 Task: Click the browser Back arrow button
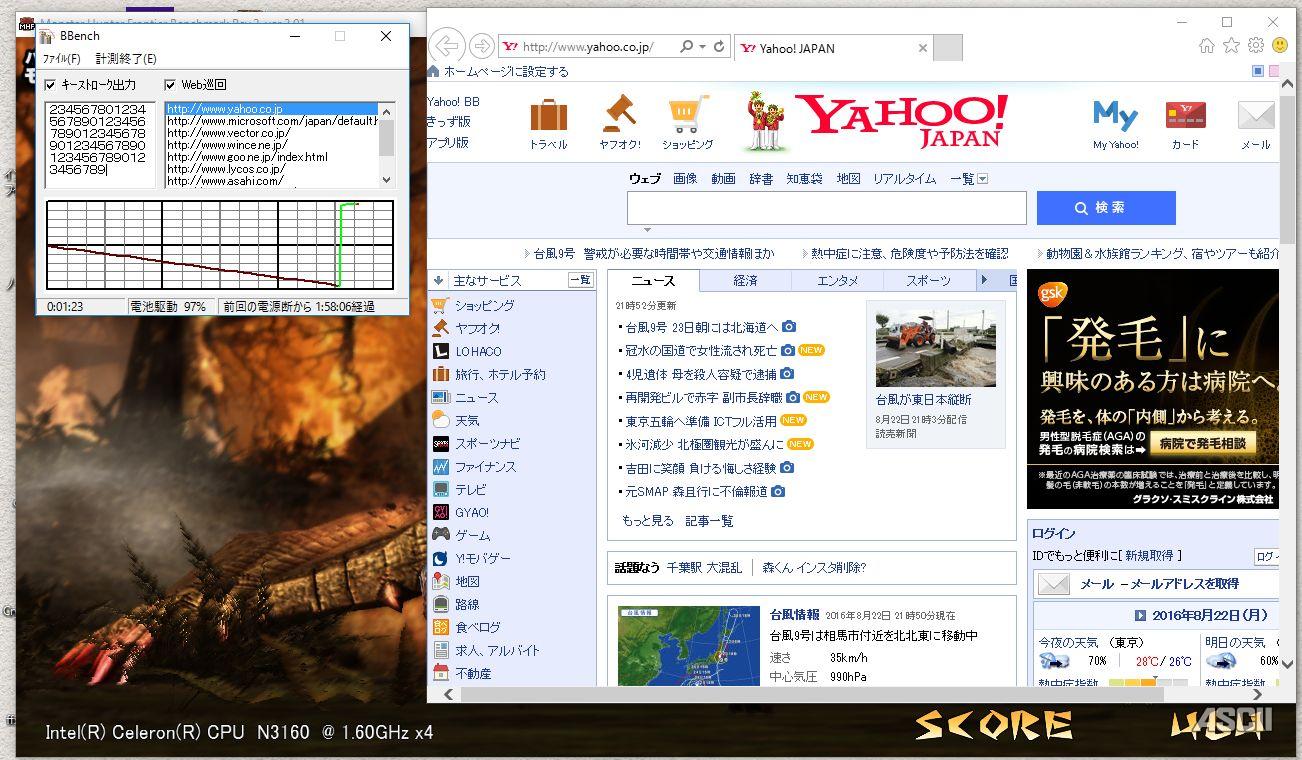pos(448,46)
